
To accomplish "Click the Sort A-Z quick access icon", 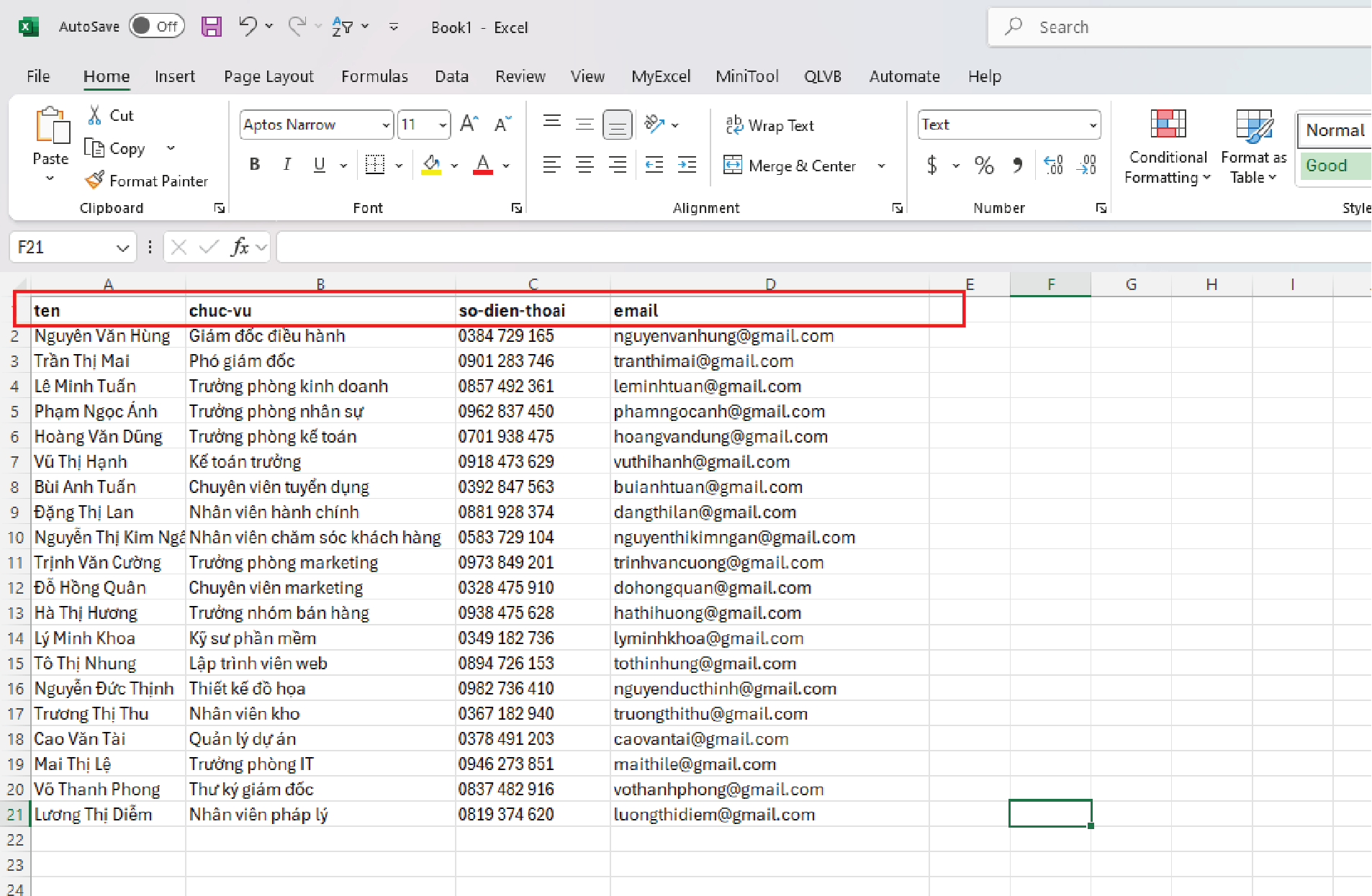I will [343, 27].
